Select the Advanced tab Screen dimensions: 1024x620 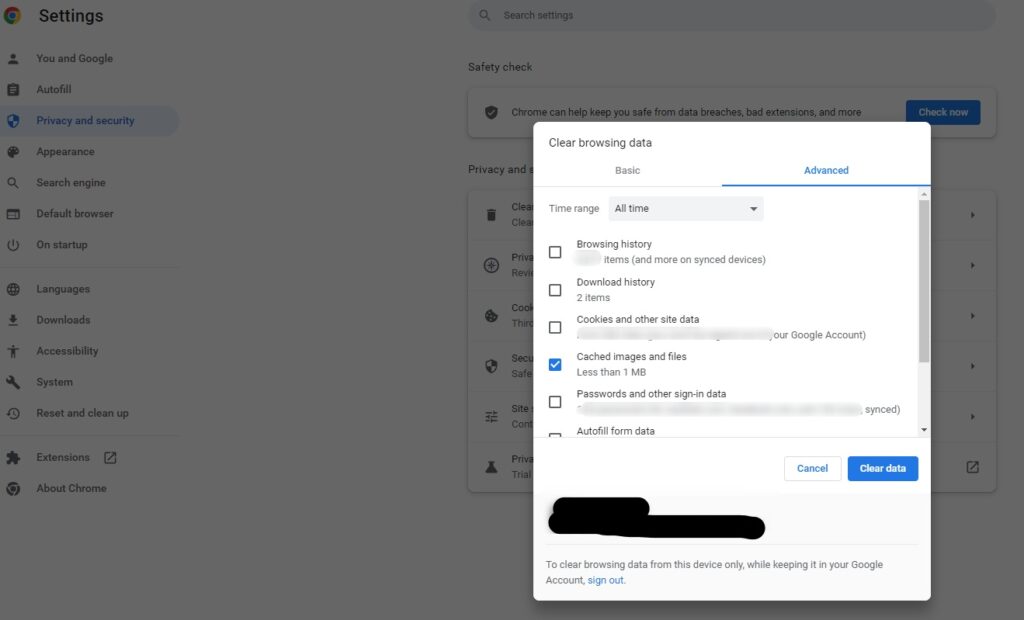(x=826, y=171)
